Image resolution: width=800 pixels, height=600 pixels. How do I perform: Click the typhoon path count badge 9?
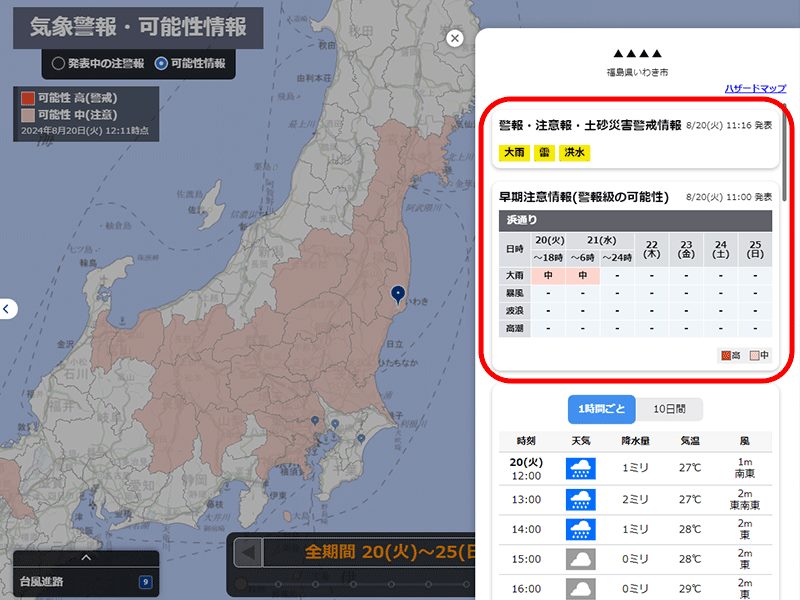(x=145, y=581)
